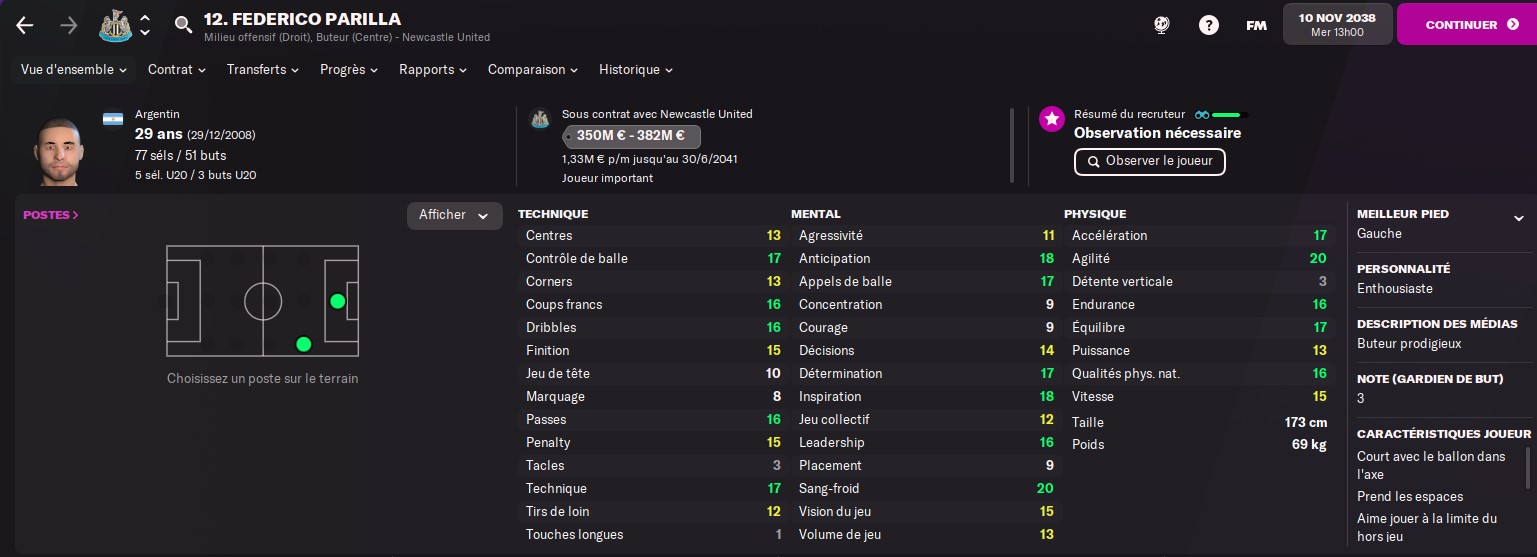
Task: Select the striker position dot on pitch
Action: pyautogui.click(x=338, y=301)
